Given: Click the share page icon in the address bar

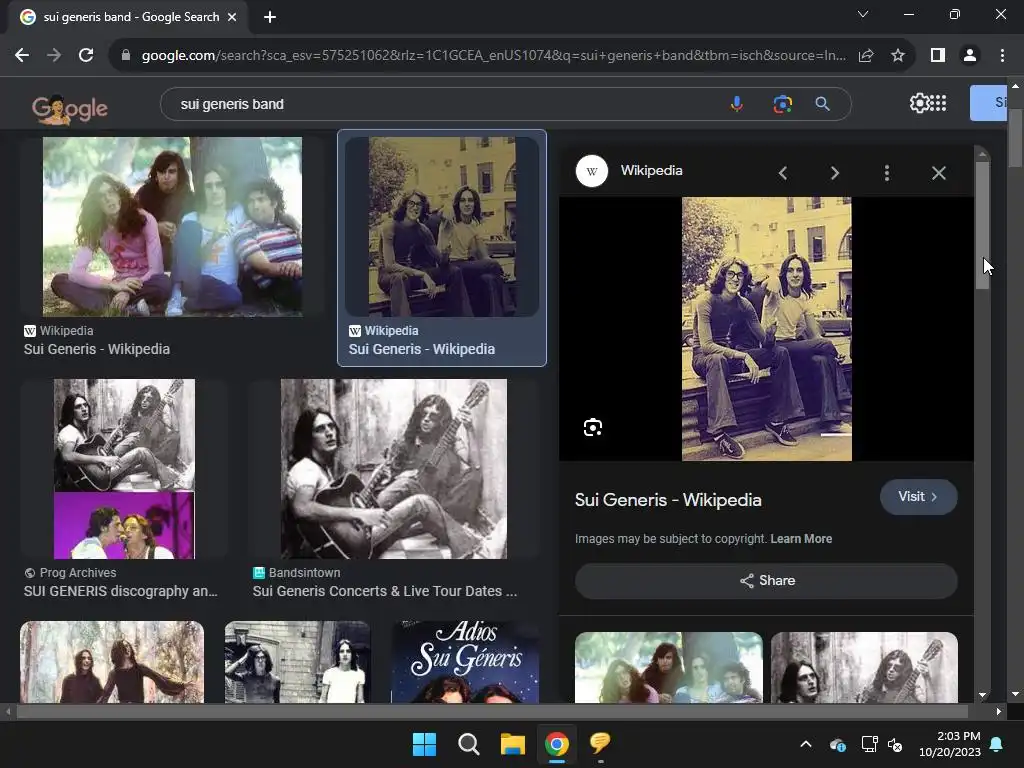Looking at the screenshot, I should pos(866,56).
